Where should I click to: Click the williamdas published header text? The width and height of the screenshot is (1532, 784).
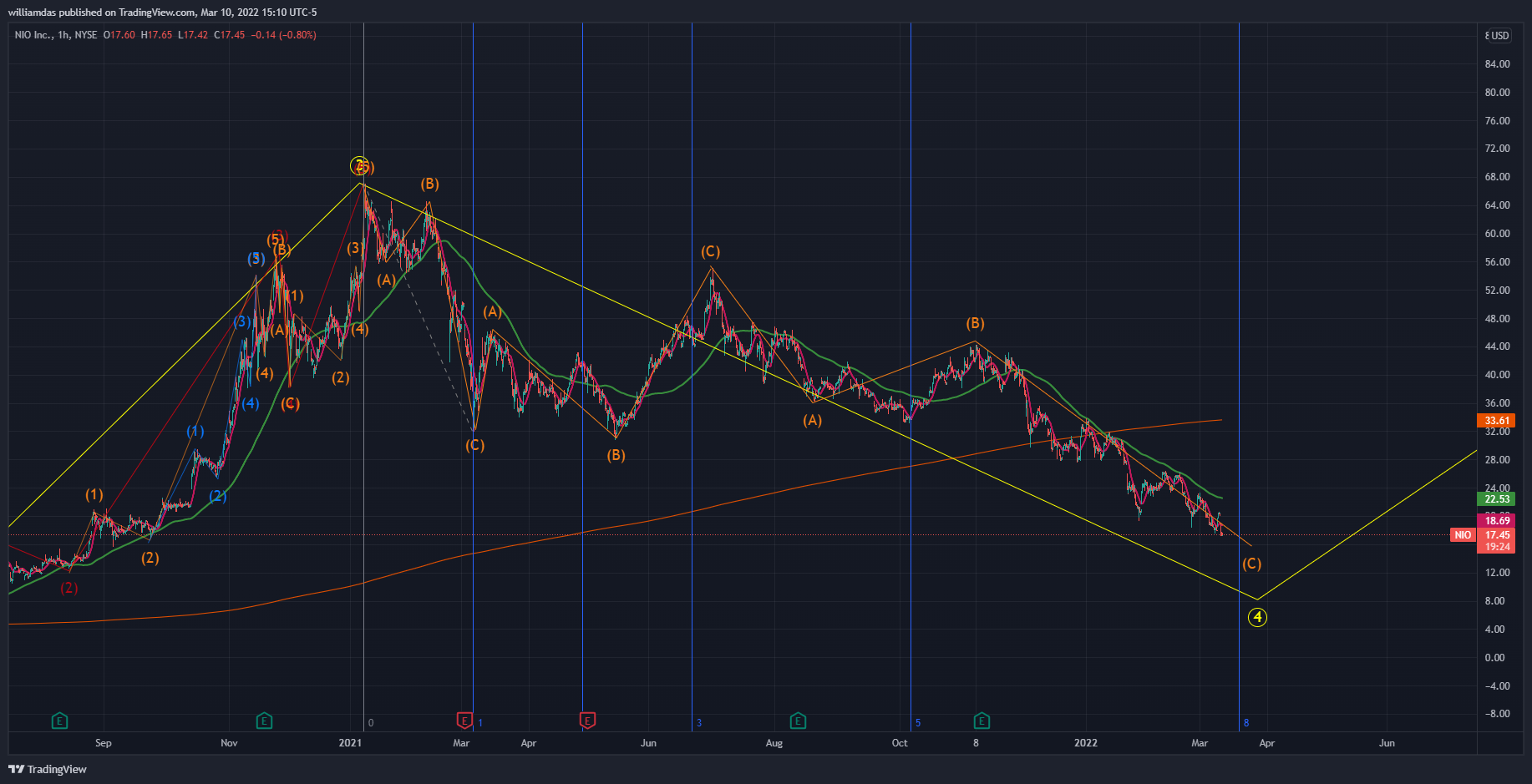click(x=162, y=12)
